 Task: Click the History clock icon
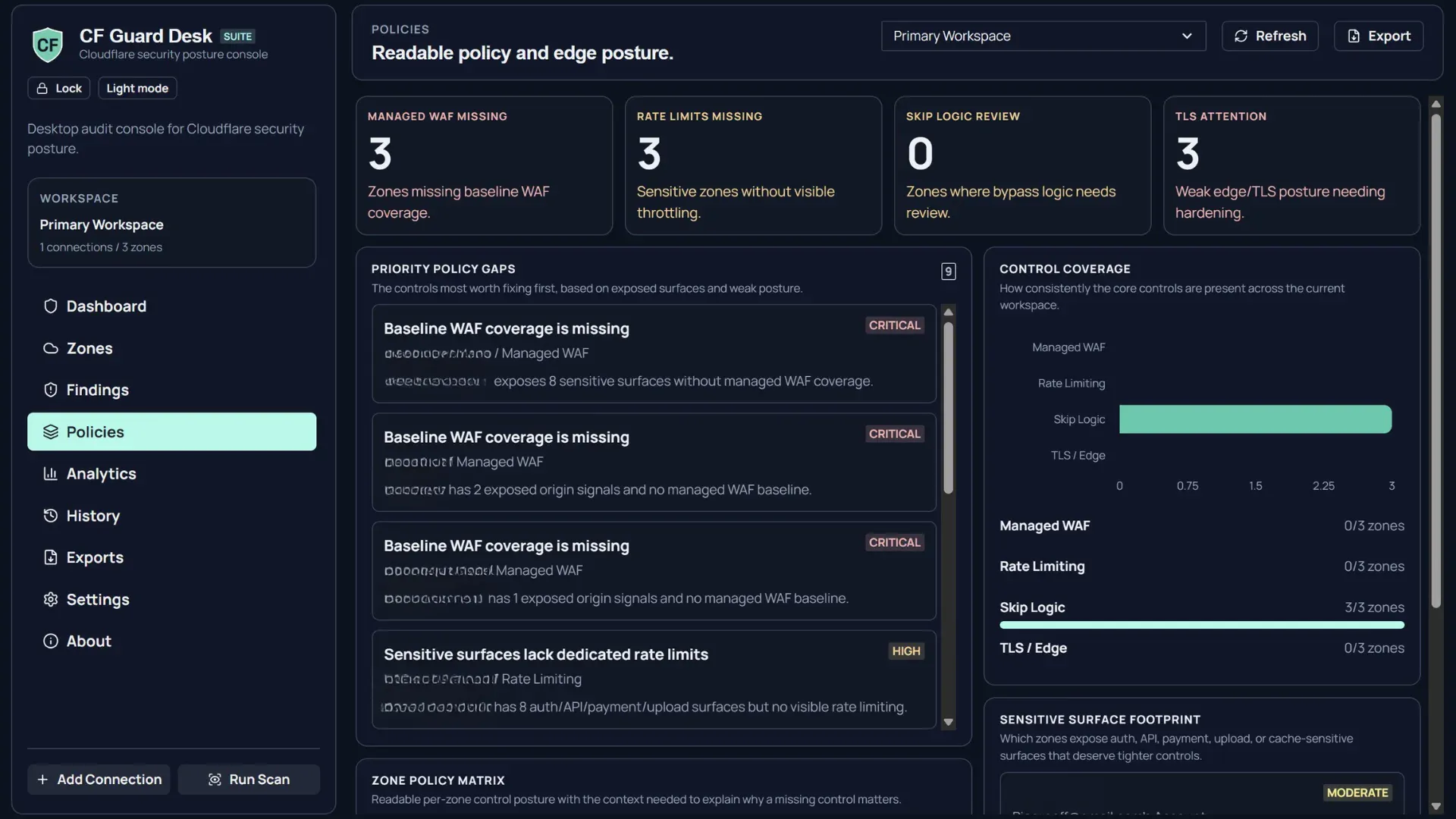click(51, 516)
